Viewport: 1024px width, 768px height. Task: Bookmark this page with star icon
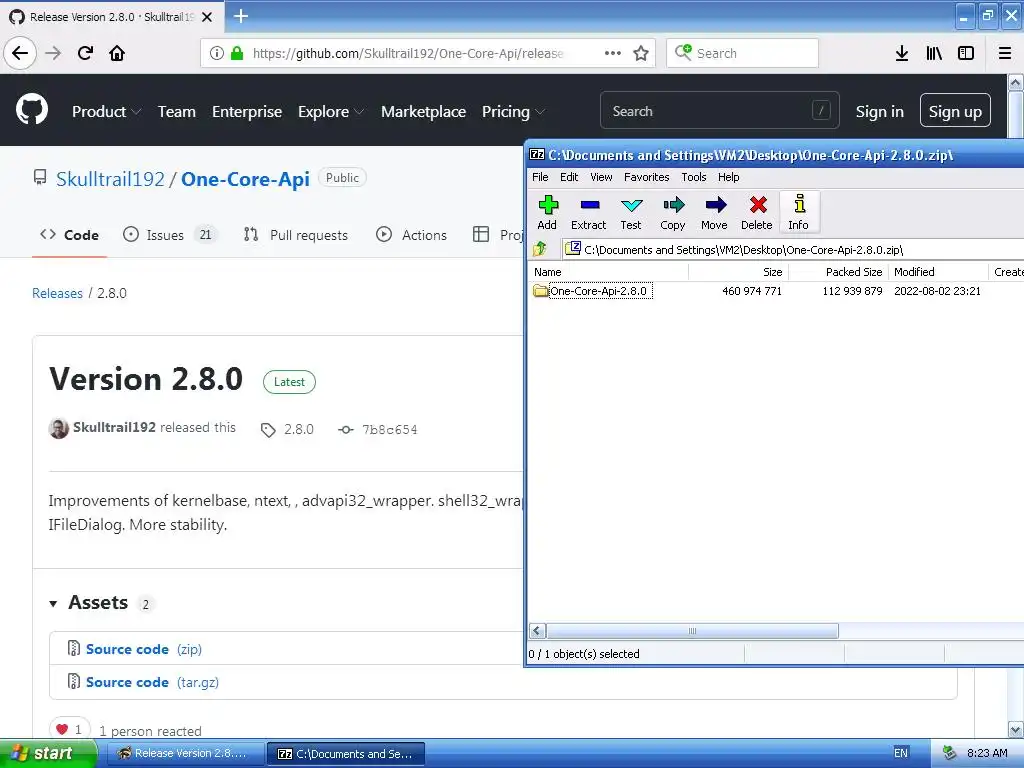pyautogui.click(x=641, y=53)
